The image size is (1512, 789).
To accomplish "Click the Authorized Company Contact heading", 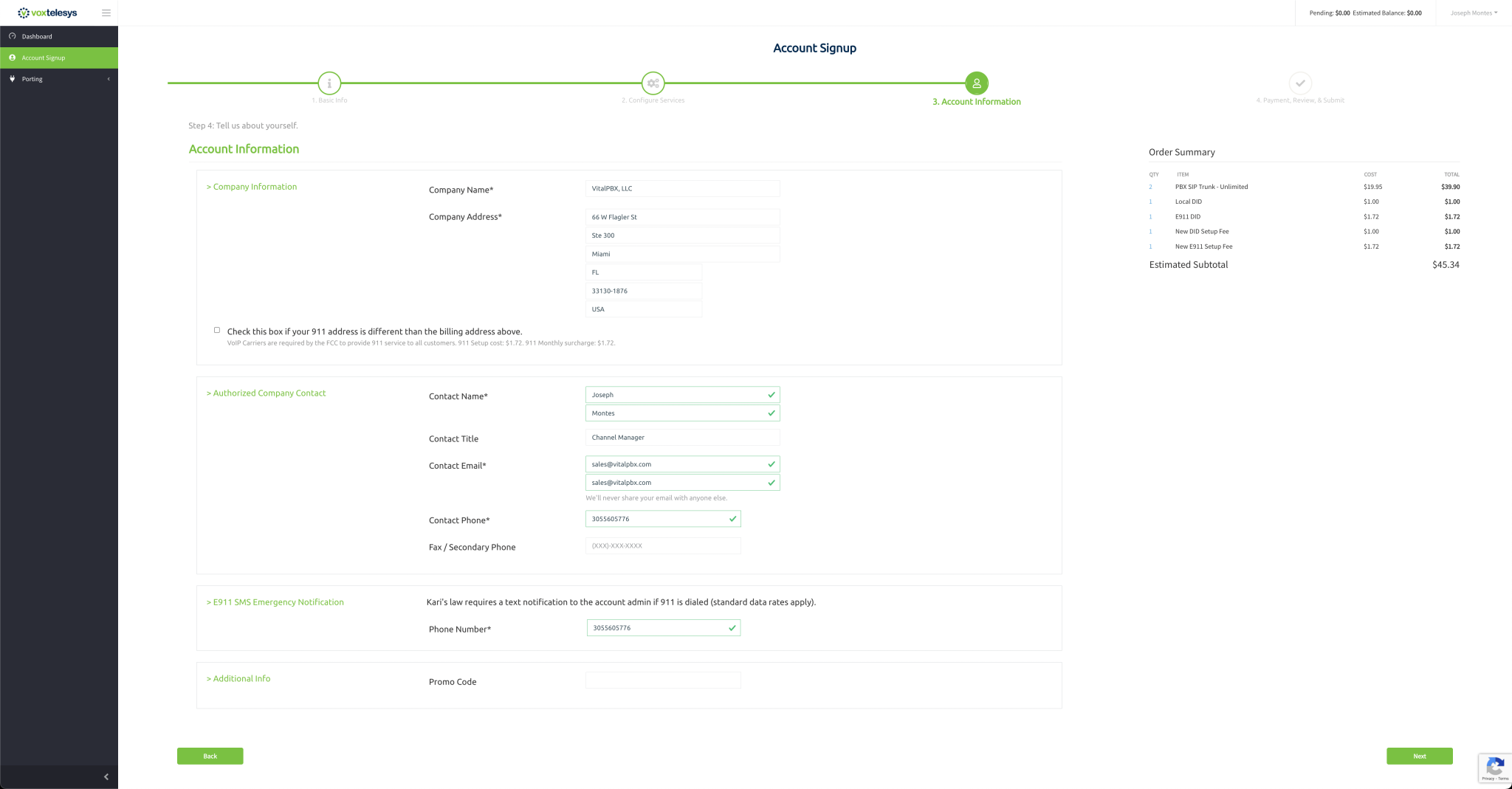I will [266, 393].
